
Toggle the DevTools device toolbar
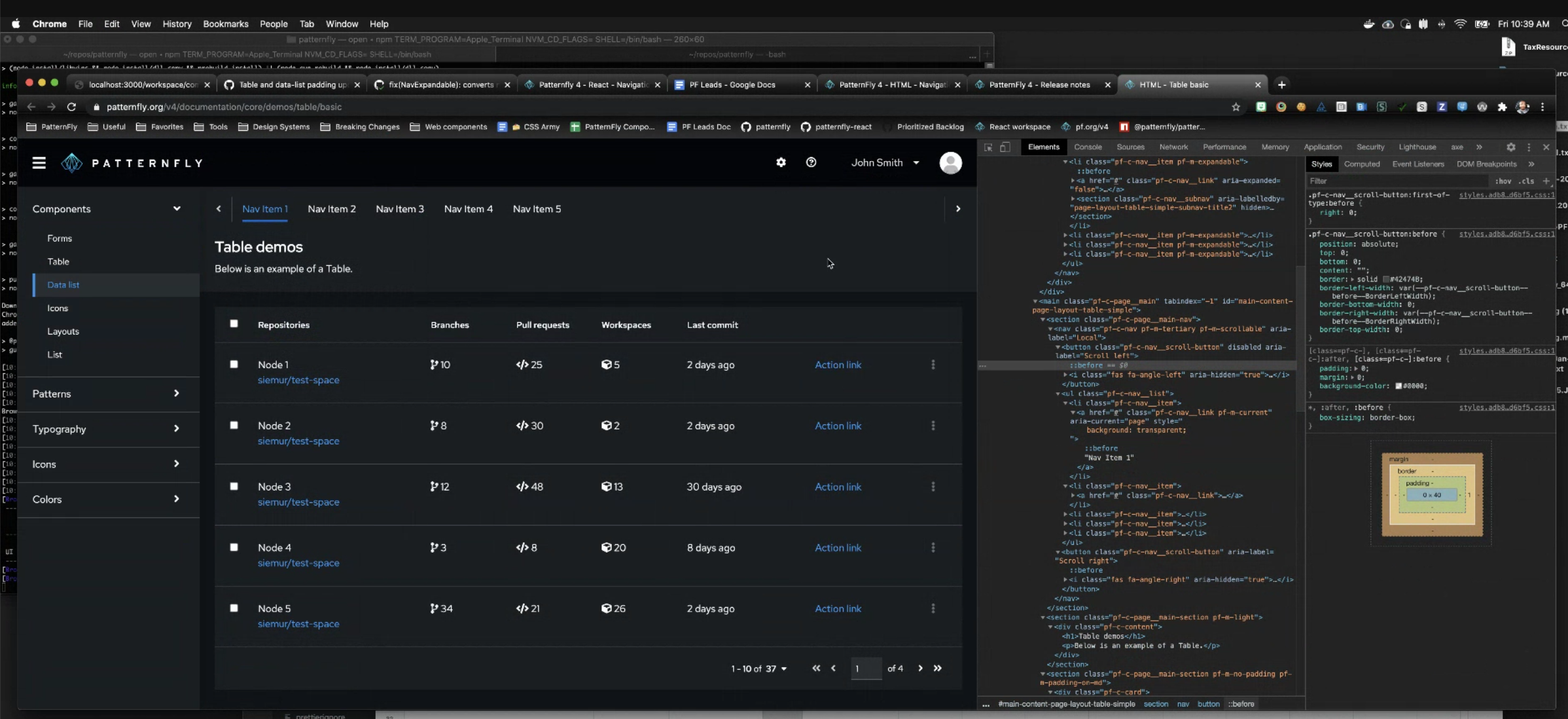[x=1005, y=147]
